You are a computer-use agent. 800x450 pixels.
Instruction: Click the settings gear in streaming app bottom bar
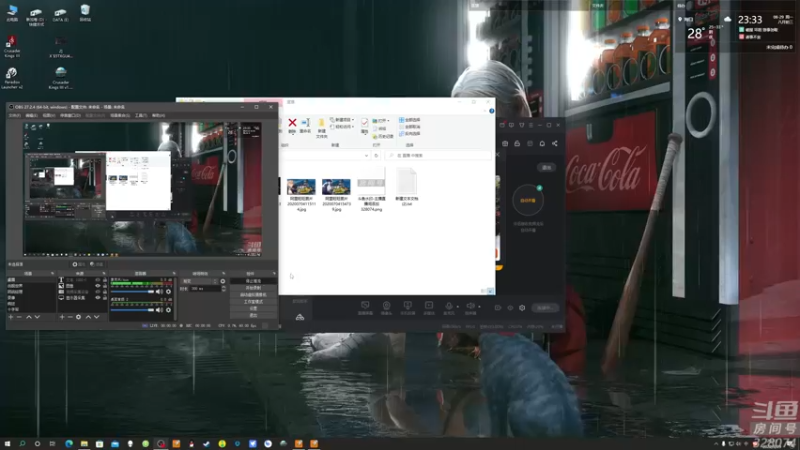522,308
